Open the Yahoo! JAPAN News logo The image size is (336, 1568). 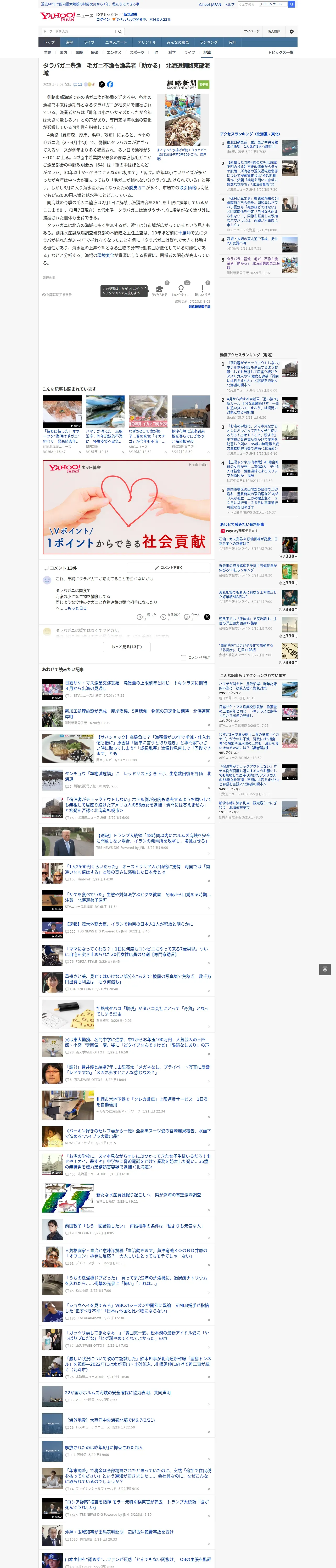tap(67, 16)
